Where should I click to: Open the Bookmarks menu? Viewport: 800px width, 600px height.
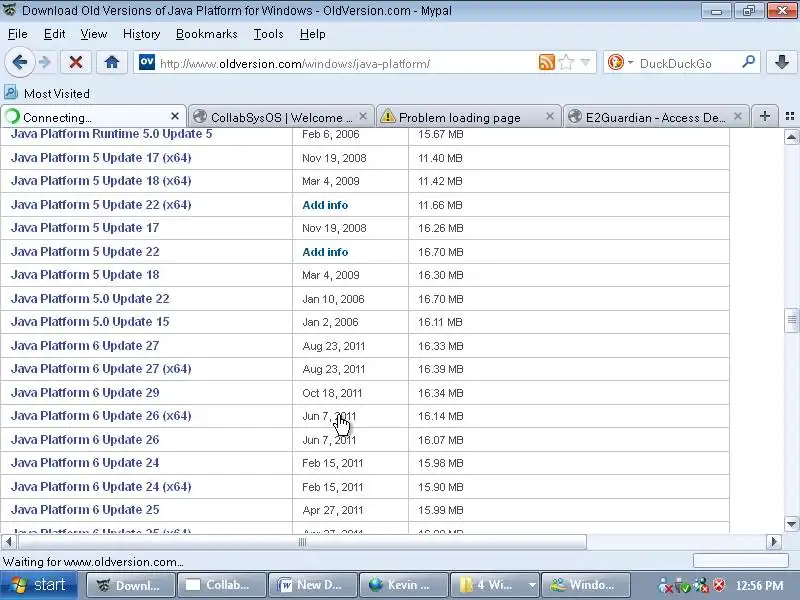tap(207, 34)
